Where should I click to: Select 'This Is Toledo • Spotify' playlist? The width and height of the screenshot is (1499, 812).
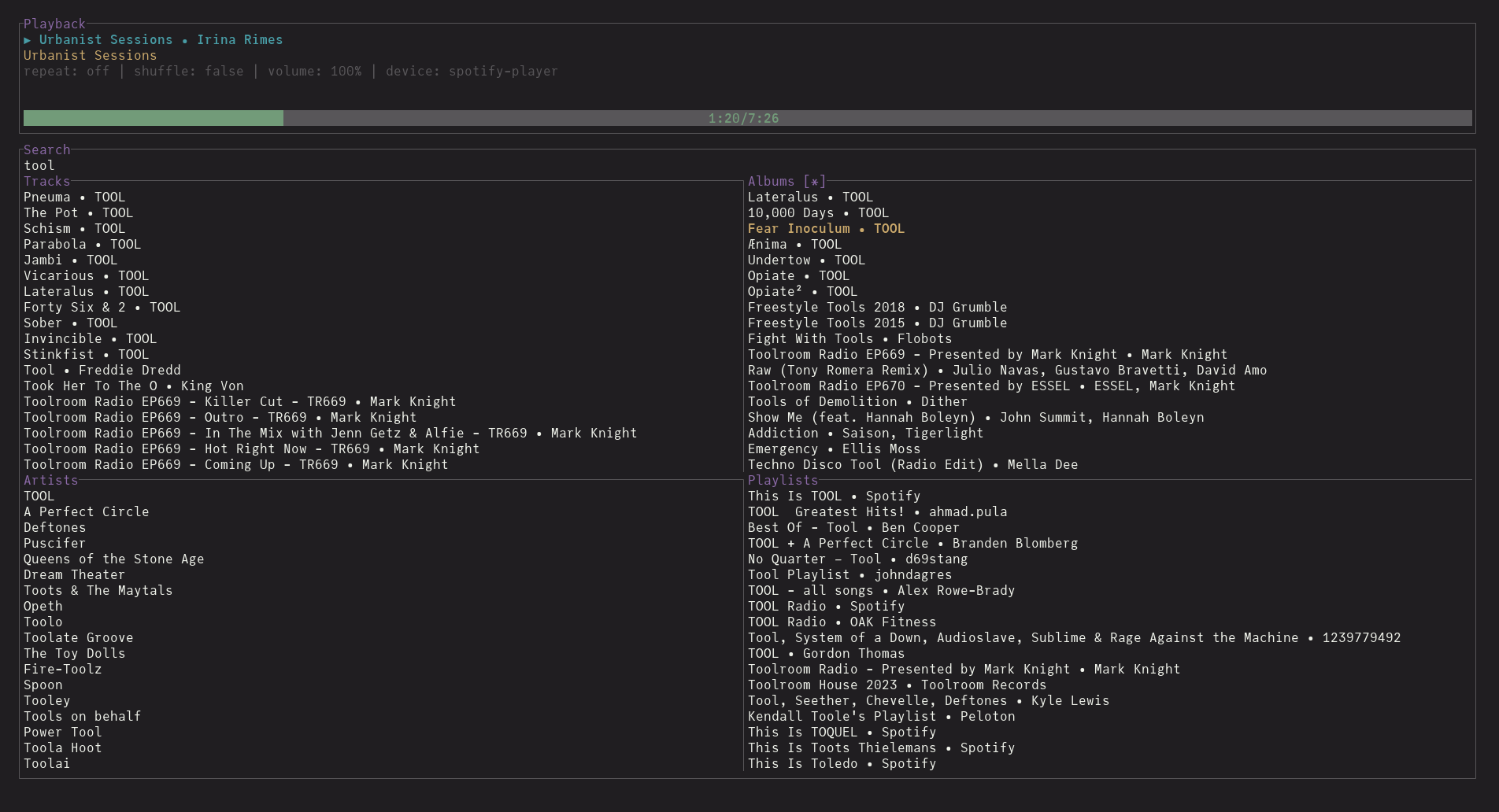(x=842, y=763)
